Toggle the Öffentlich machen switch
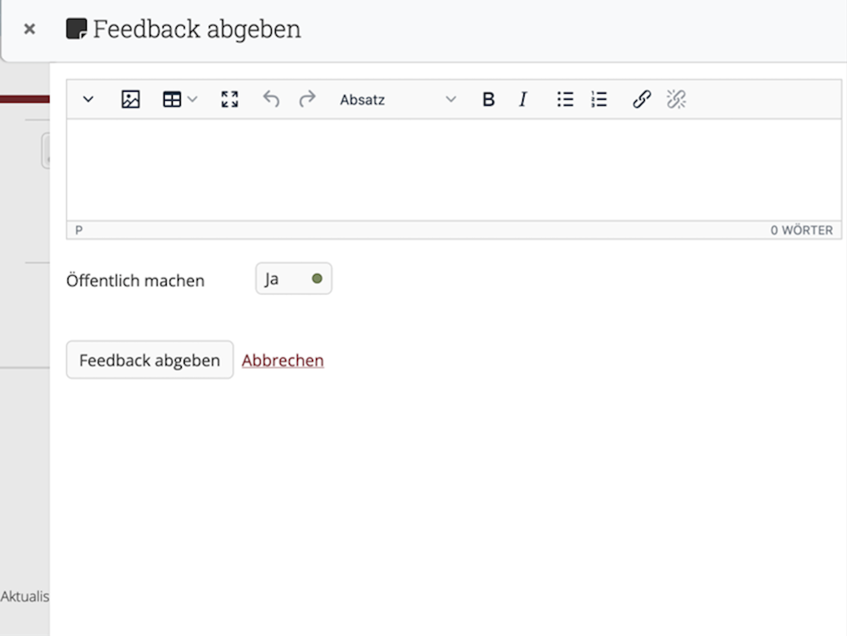847x636 pixels. [294, 279]
